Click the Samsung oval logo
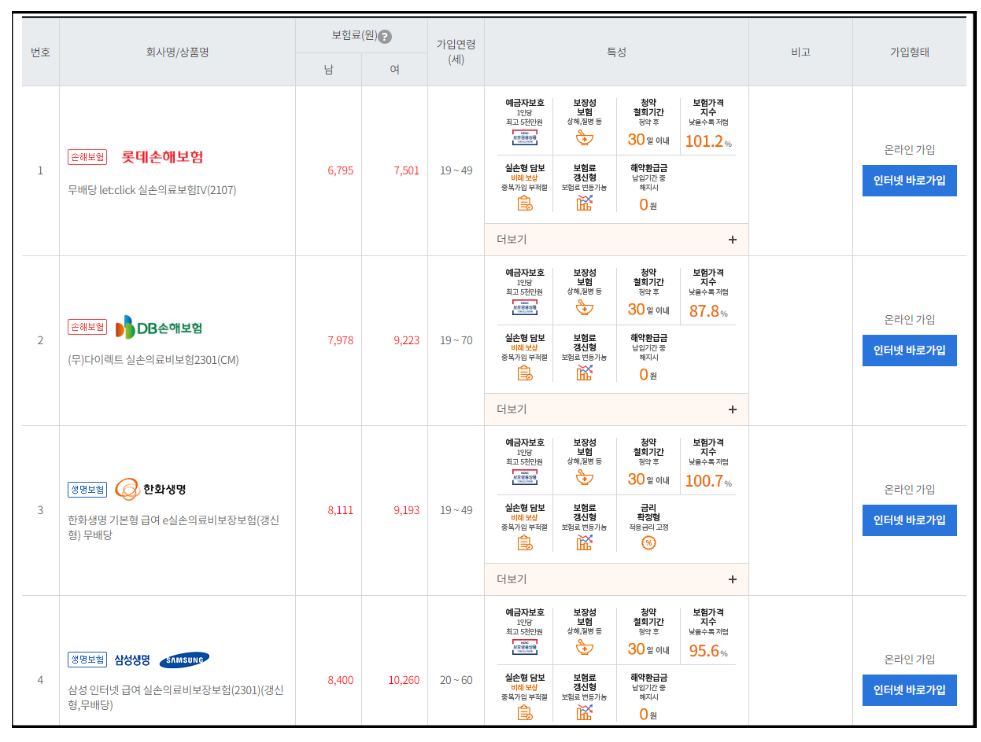Screen dimensions: 981x742 185,660
